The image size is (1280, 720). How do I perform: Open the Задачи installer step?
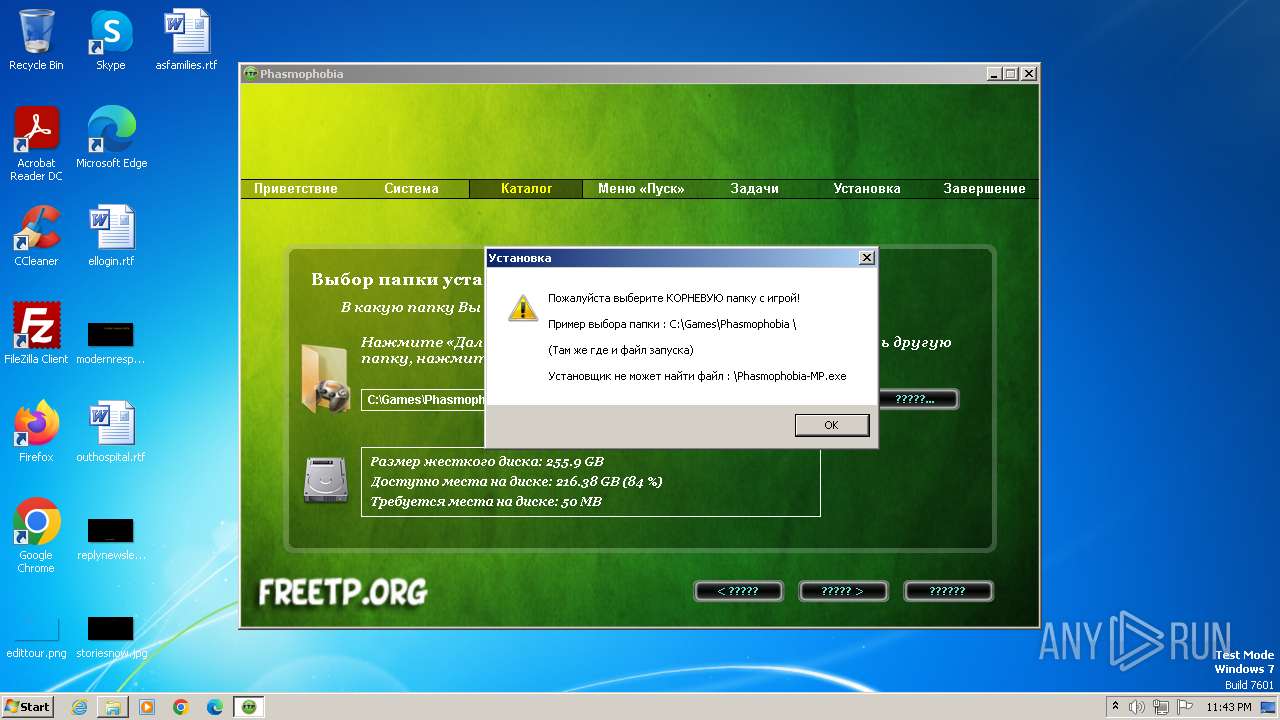coord(754,188)
